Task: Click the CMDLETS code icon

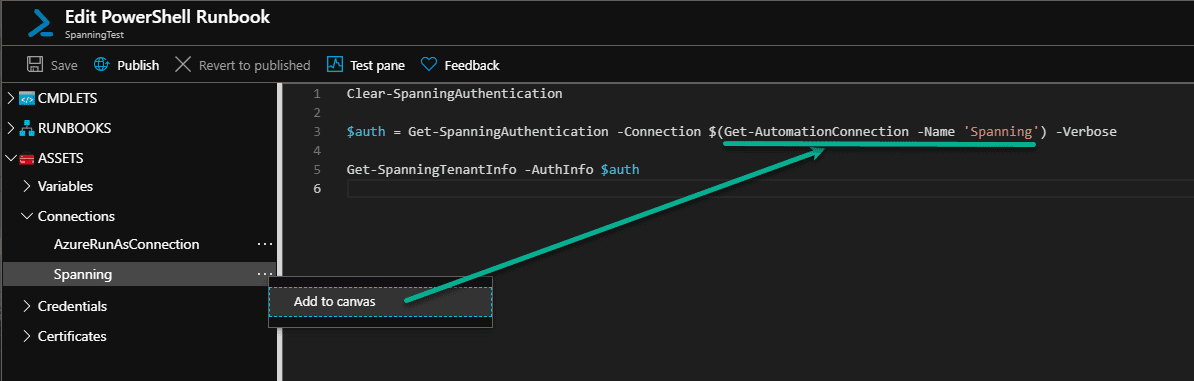Action: click(27, 98)
